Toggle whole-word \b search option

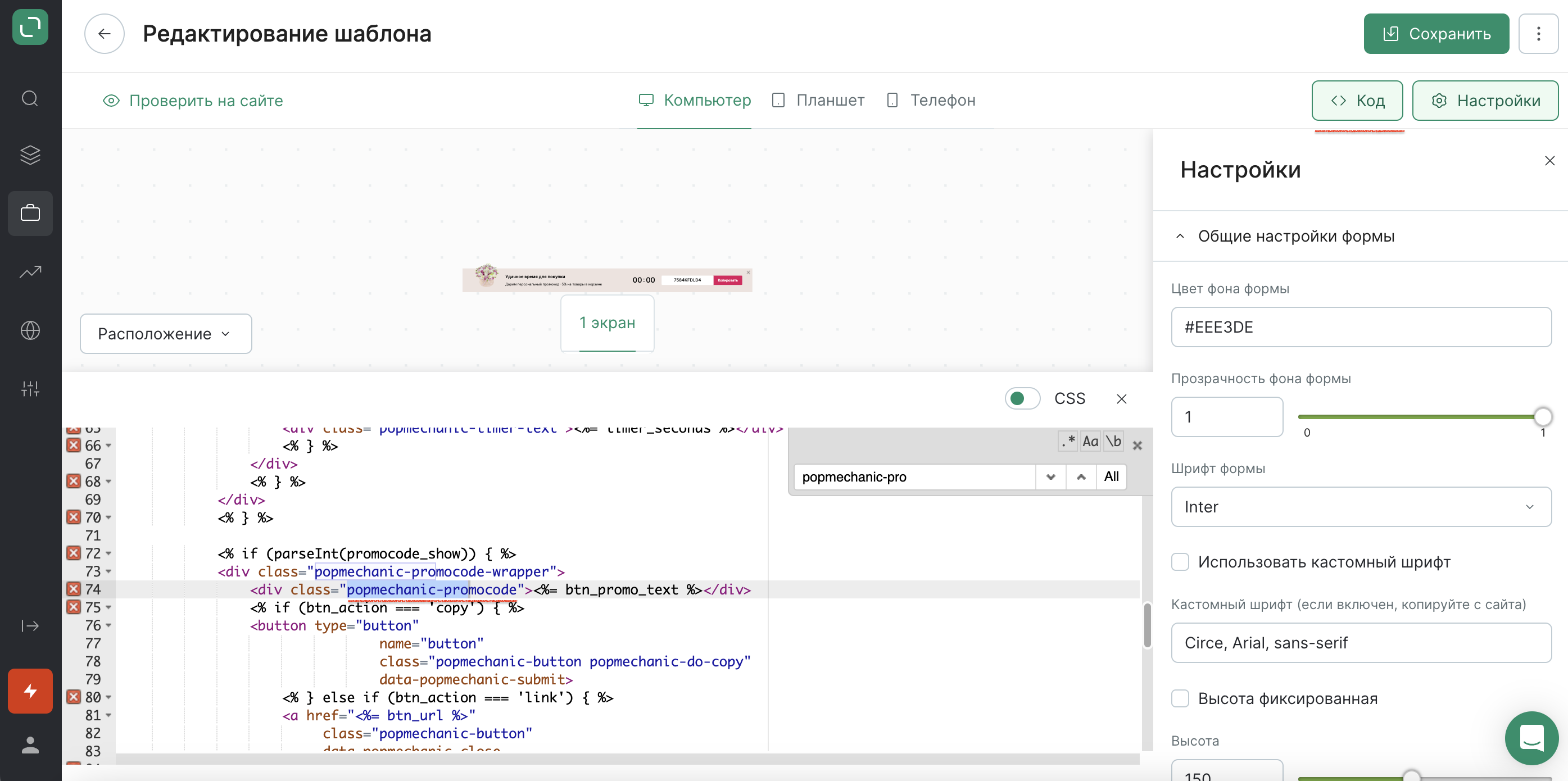click(1113, 441)
